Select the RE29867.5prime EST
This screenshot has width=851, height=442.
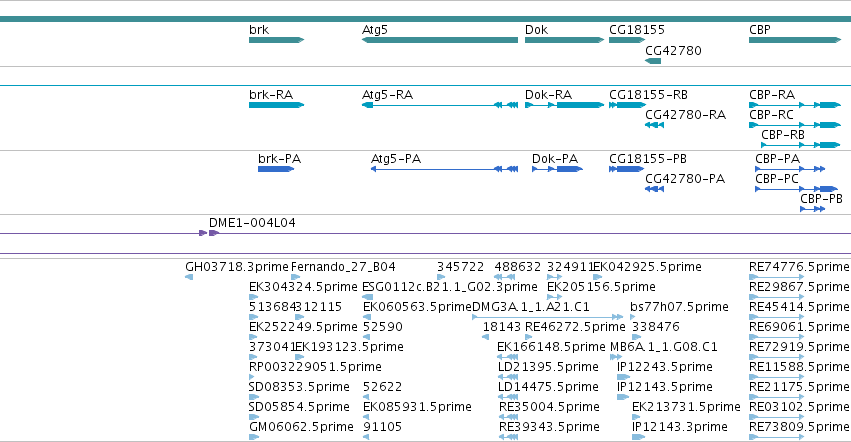(x=776, y=297)
